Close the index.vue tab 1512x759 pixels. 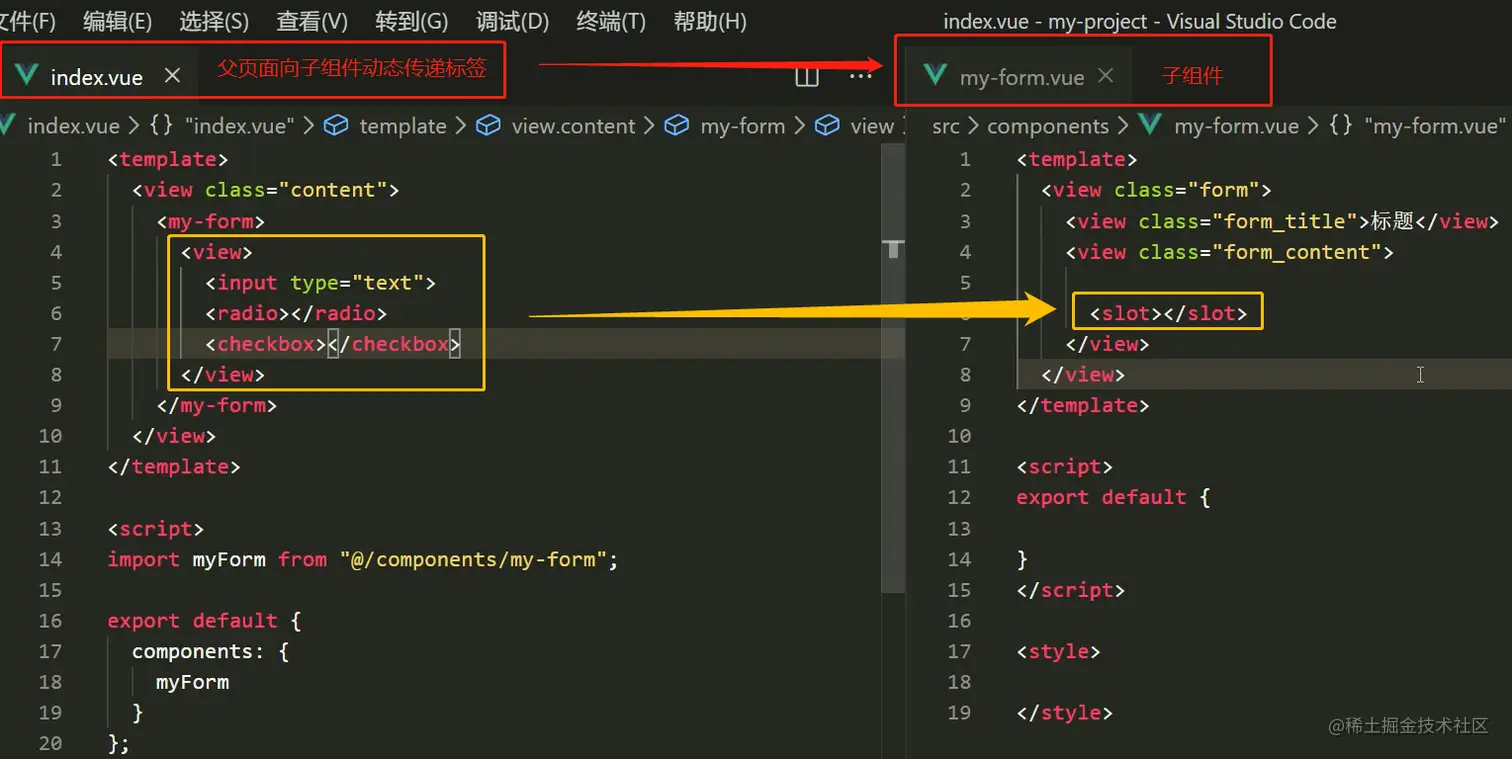point(172,76)
